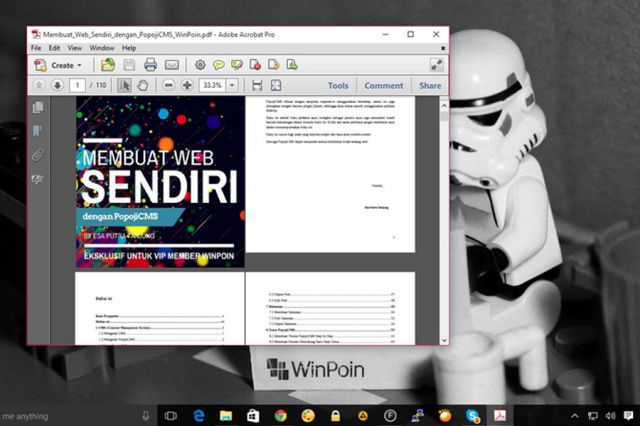Viewport: 640px width, 426px height.
Task: Click the Zoom In plus button
Action: (x=187, y=85)
